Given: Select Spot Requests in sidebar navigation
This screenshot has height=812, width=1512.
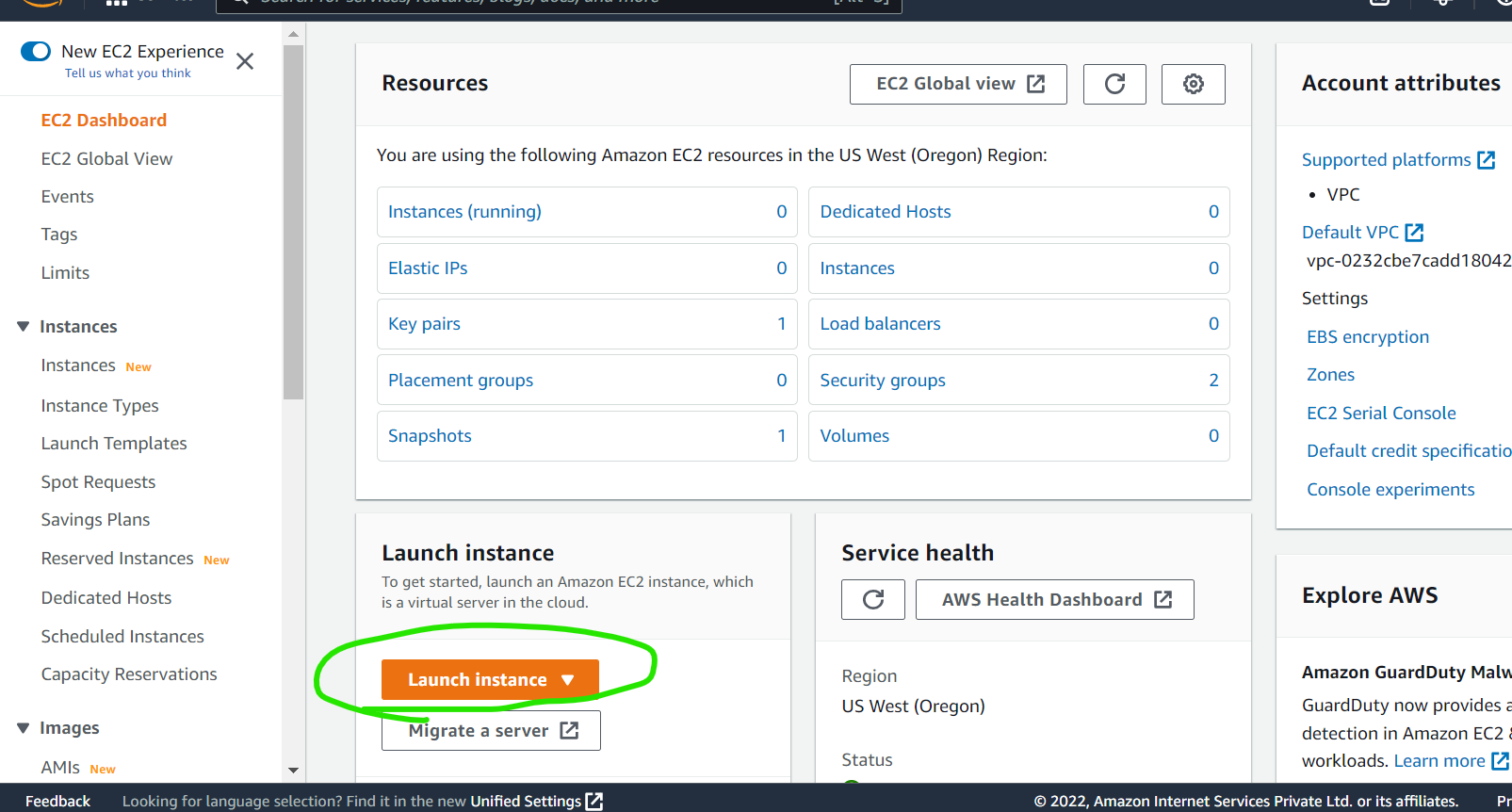Looking at the screenshot, I should pyautogui.click(x=98, y=482).
